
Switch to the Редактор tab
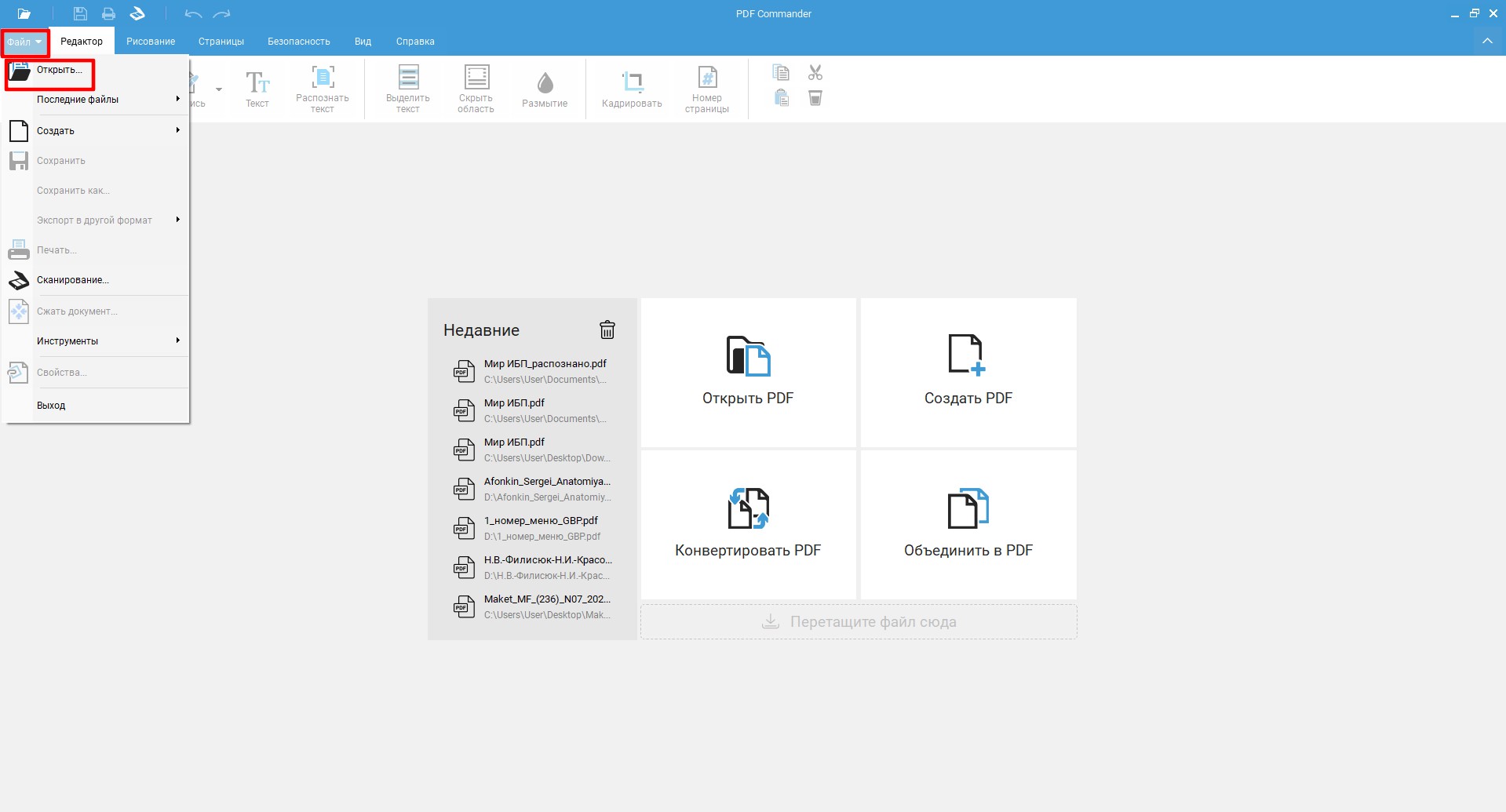point(82,42)
